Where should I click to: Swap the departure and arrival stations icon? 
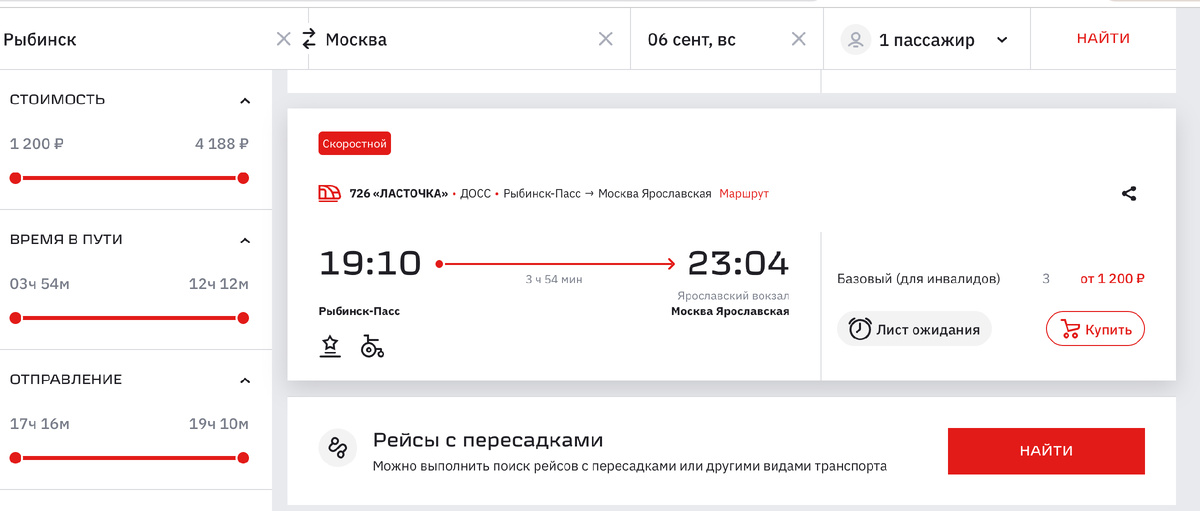308,39
